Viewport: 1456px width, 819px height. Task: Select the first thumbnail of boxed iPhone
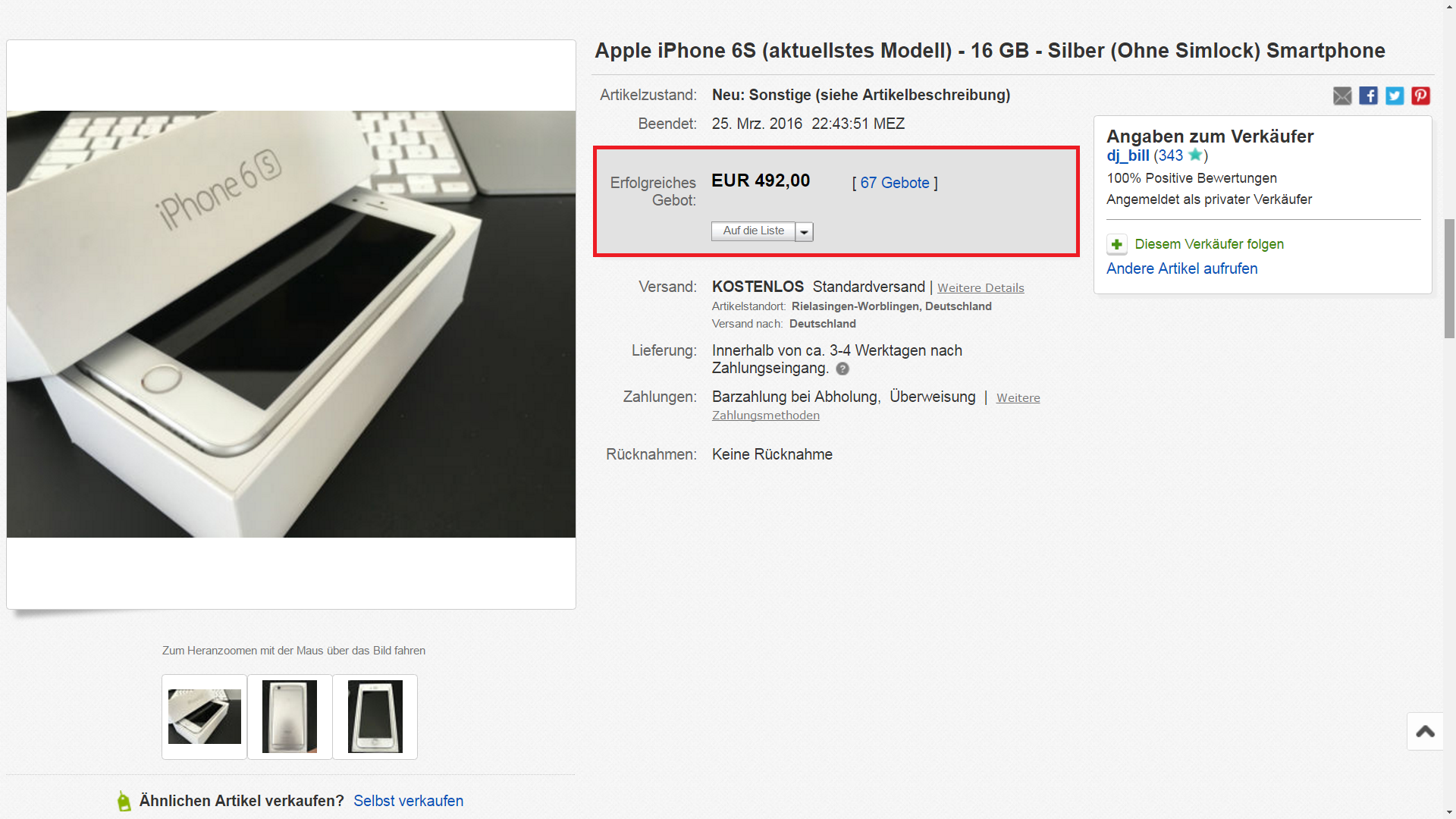point(205,717)
